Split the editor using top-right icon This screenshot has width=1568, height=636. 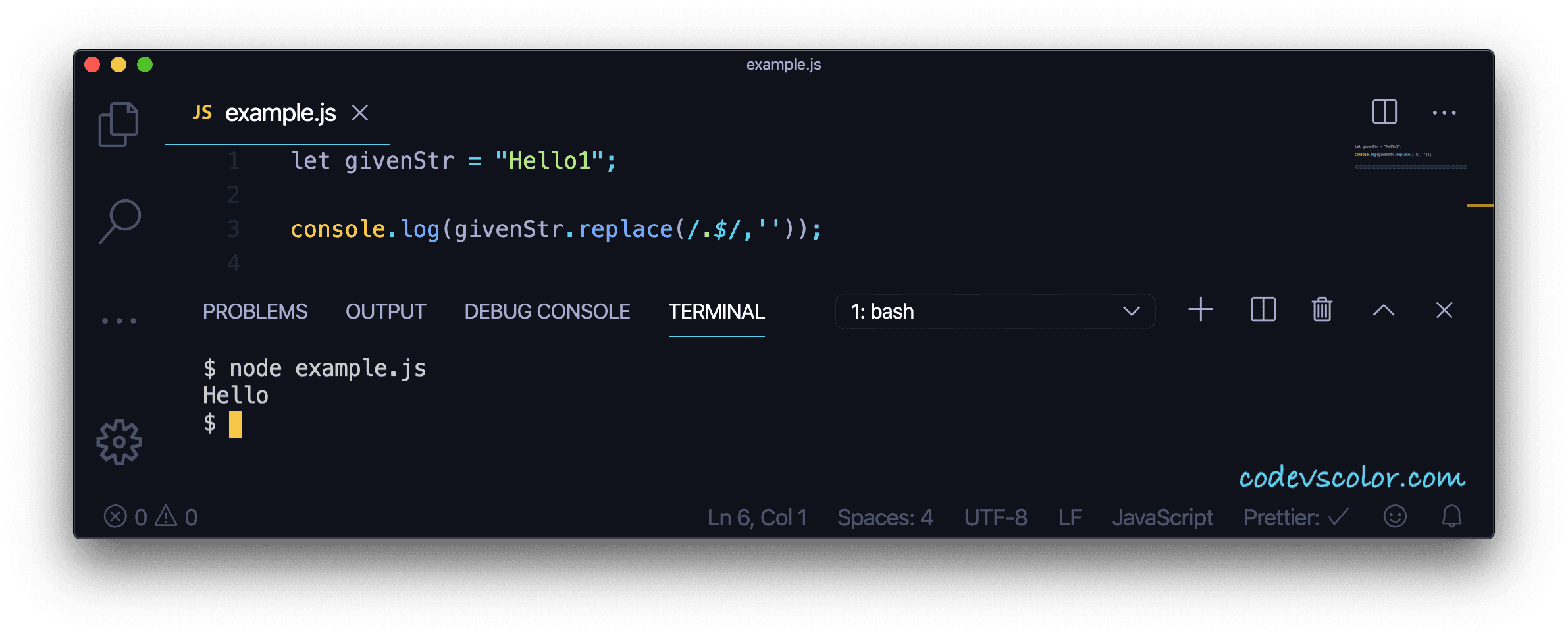[x=1383, y=112]
